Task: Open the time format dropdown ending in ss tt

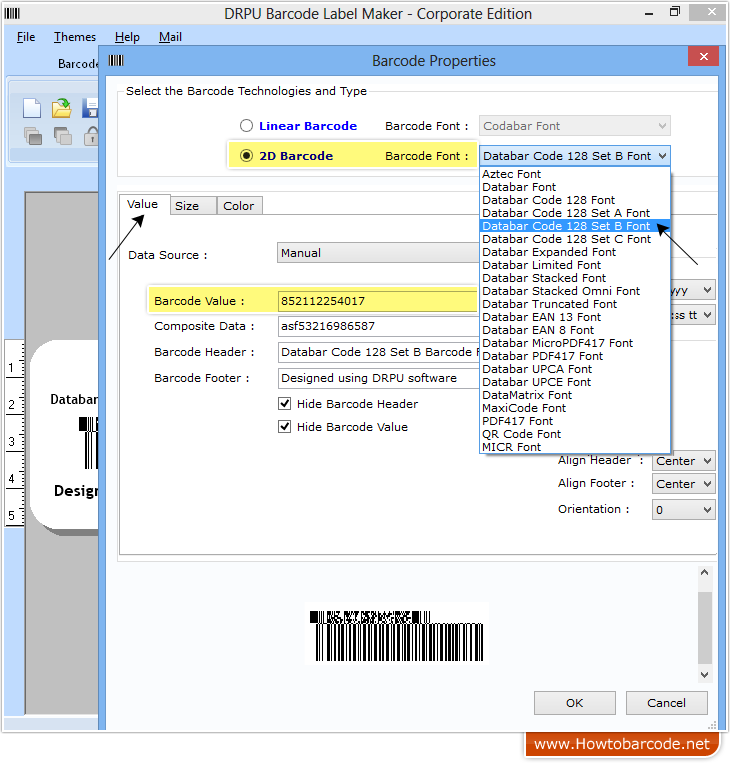Action: (693, 315)
